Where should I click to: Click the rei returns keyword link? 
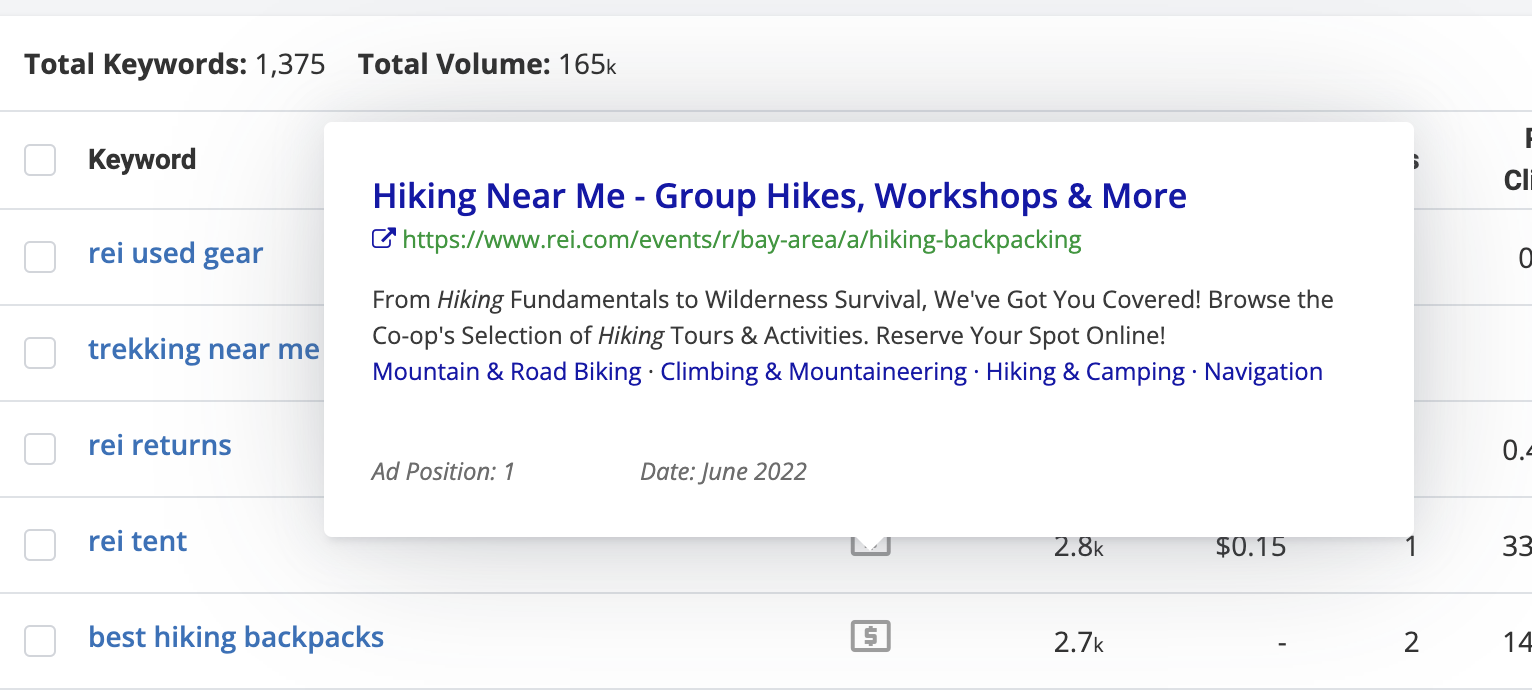pos(160,445)
